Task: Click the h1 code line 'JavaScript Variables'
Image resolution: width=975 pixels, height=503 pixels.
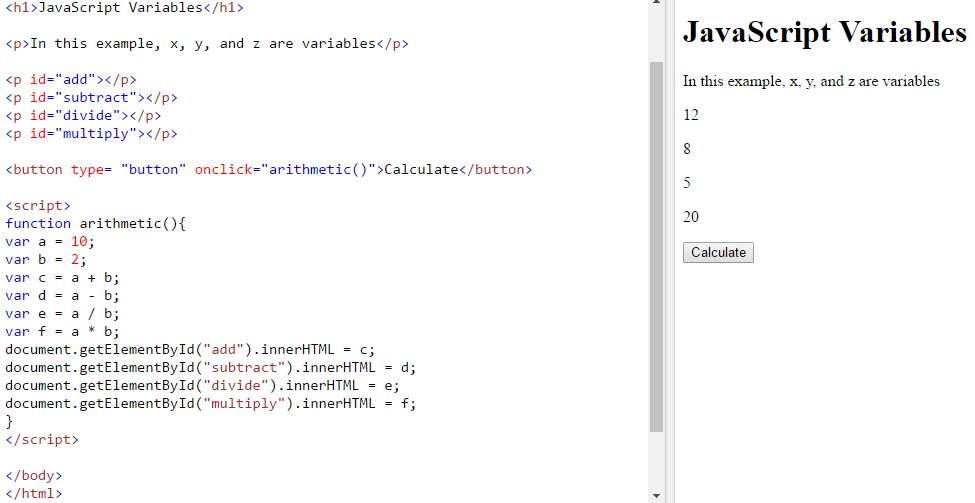Action: click(x=124, y=7)
